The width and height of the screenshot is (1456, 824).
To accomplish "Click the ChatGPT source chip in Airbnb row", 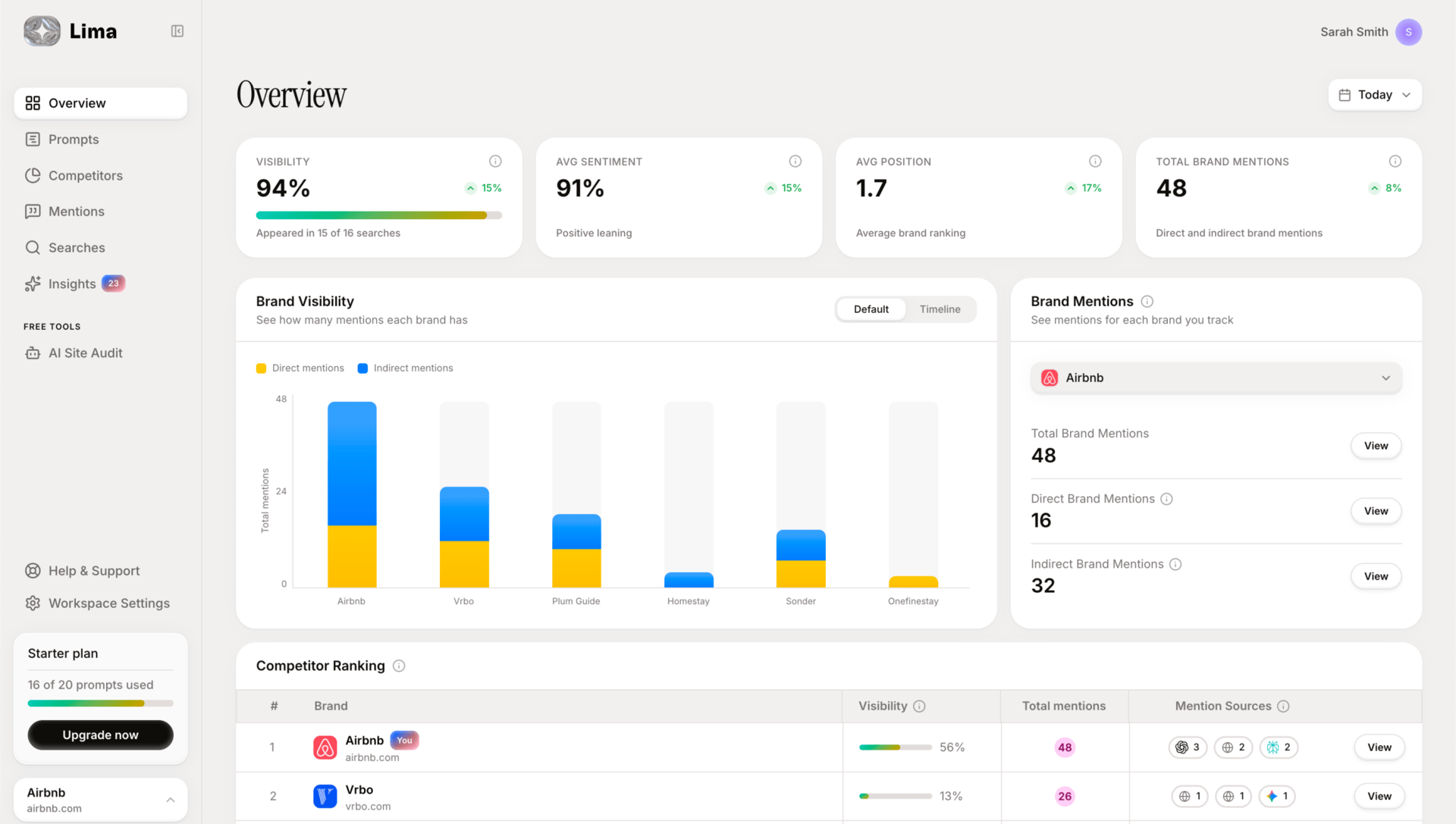I will click(1188, 747).
